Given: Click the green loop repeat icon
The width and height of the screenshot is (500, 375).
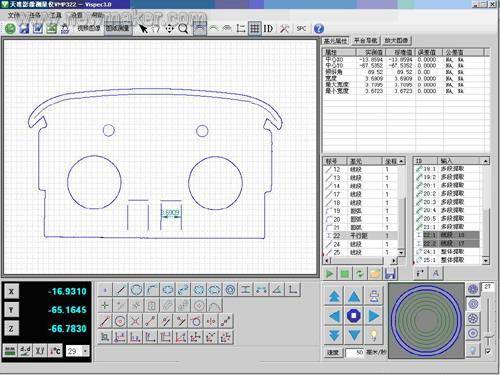Looking at the screenshot, I should tap(360, 274).
